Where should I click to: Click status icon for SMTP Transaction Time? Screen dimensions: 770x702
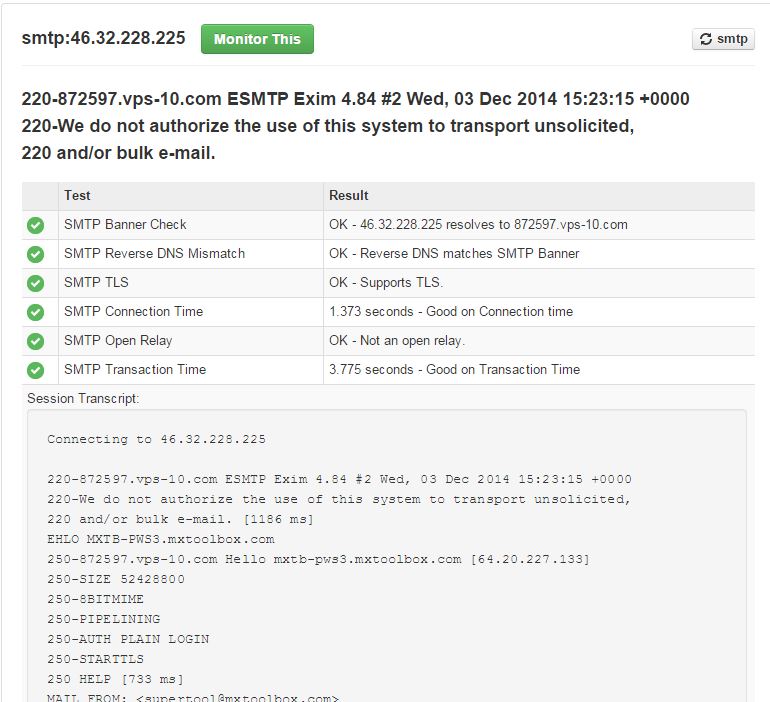[x=36, y=370]
